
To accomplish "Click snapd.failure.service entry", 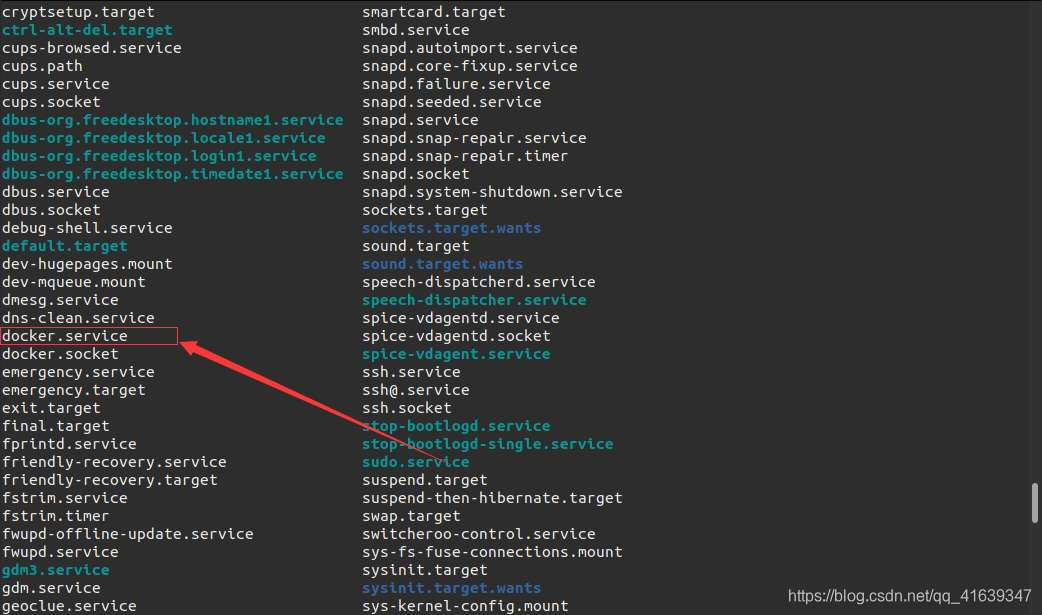I will [457, 84].
